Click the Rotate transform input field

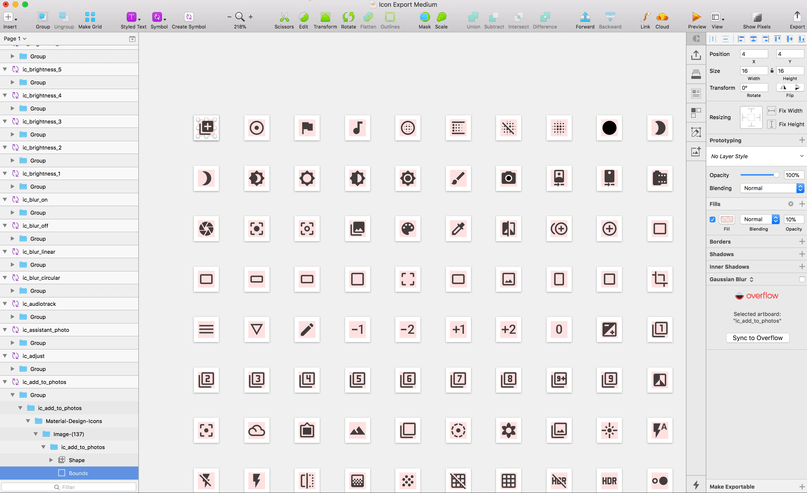[x=754, y=87]
